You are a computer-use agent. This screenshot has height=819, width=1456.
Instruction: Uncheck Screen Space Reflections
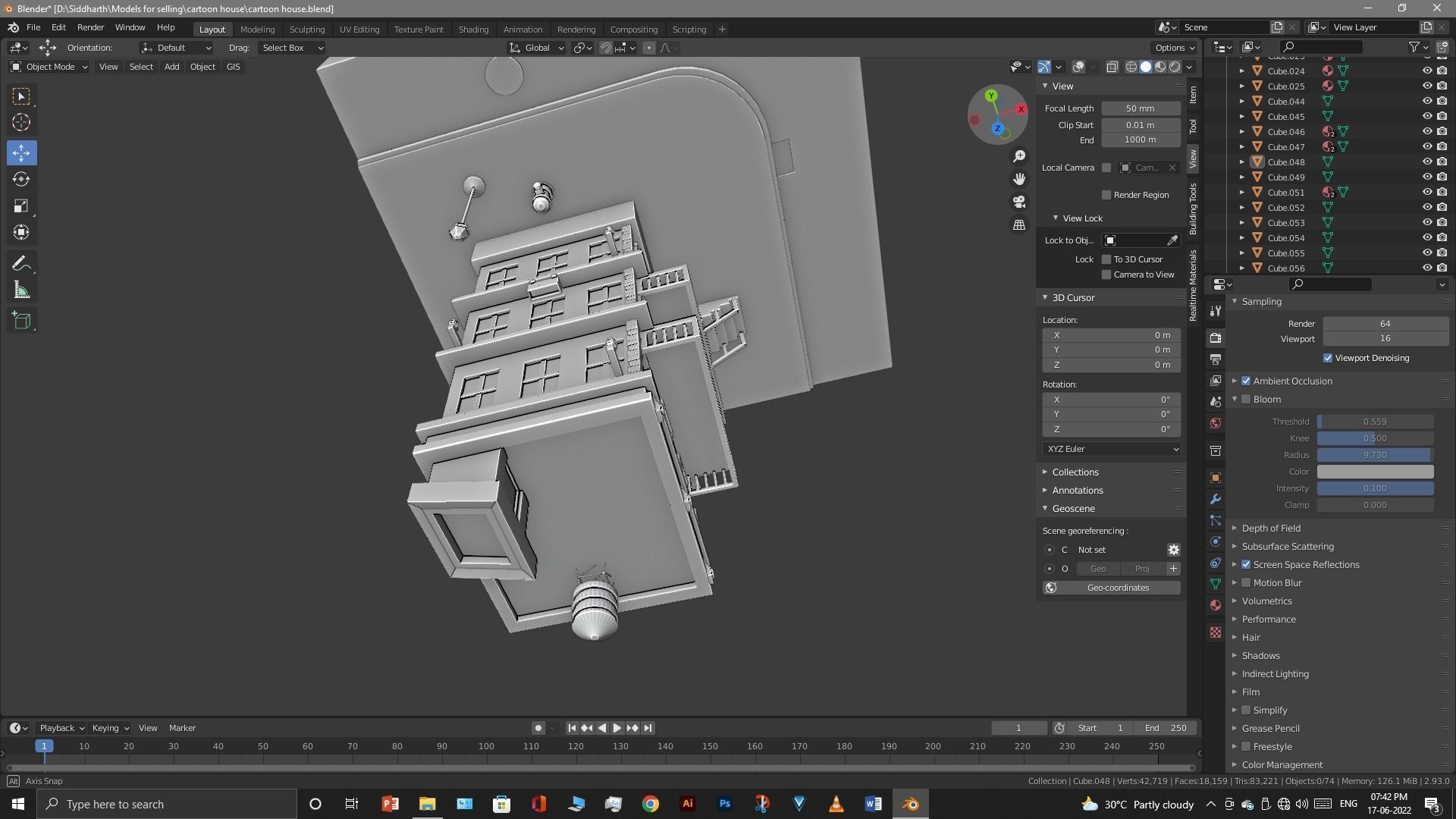tap(1246, 565)
